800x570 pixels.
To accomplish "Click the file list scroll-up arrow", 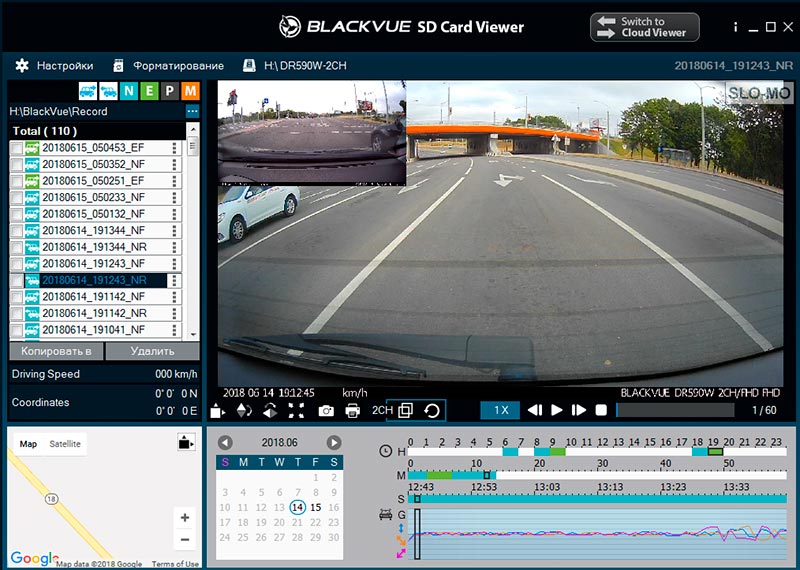I will pos(193,129).
